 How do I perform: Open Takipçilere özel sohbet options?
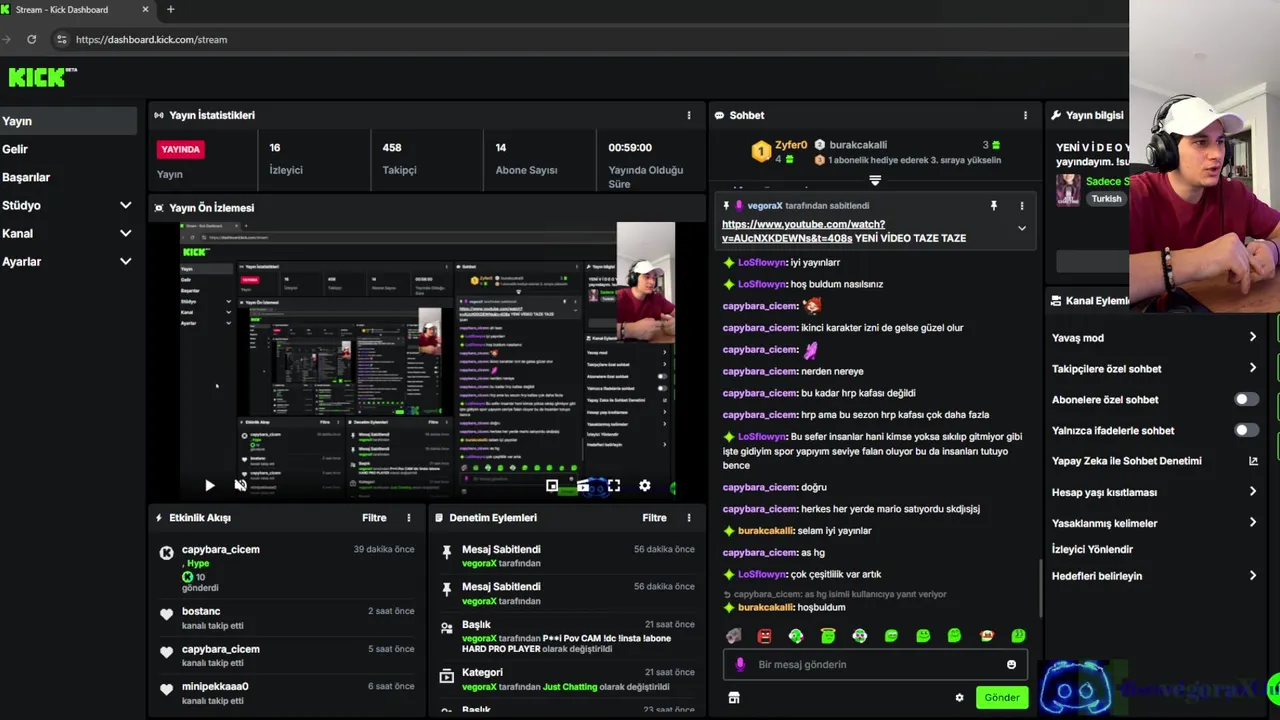tap(1154, 369)
